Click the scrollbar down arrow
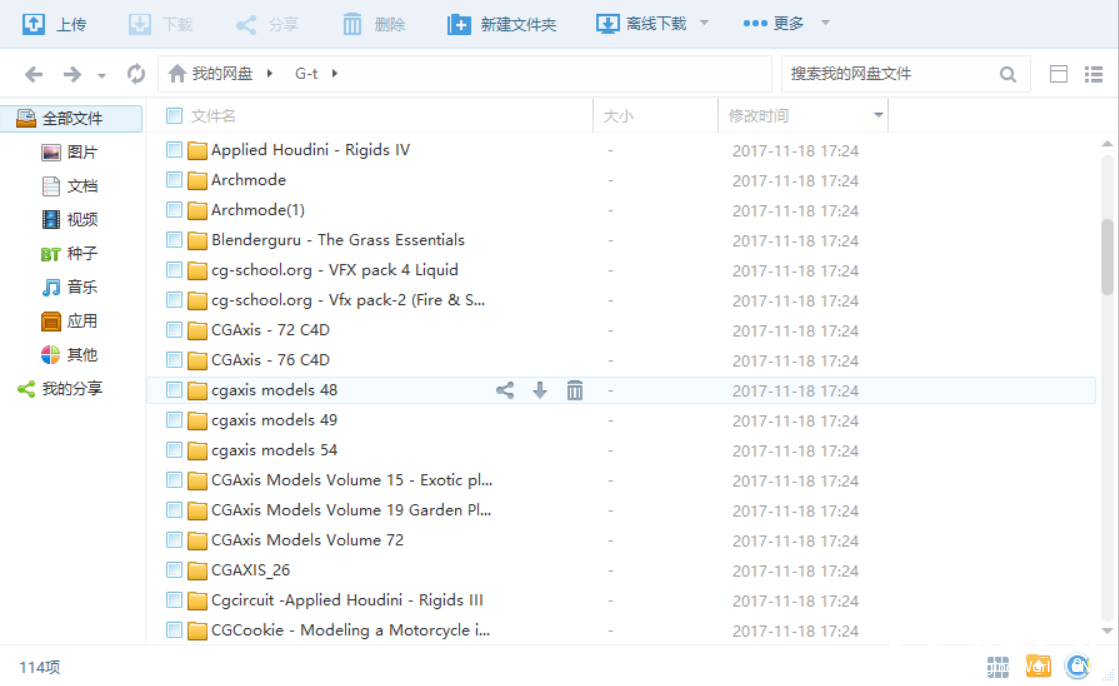Image resolution: width=1119 pixels, height=686 pixels. pyautogui.click(x=1107, y=630)
